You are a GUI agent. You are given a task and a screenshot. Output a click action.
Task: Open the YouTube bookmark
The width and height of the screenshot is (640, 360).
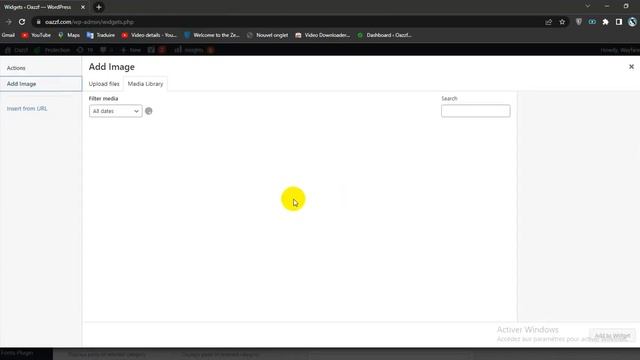(x=36, y=35)
